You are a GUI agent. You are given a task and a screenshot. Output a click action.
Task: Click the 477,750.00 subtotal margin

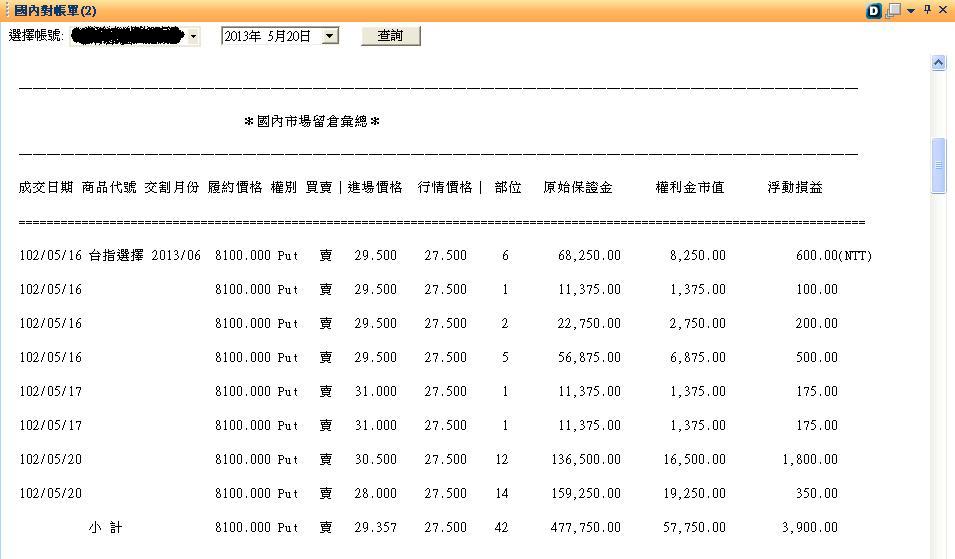(586, 528)
